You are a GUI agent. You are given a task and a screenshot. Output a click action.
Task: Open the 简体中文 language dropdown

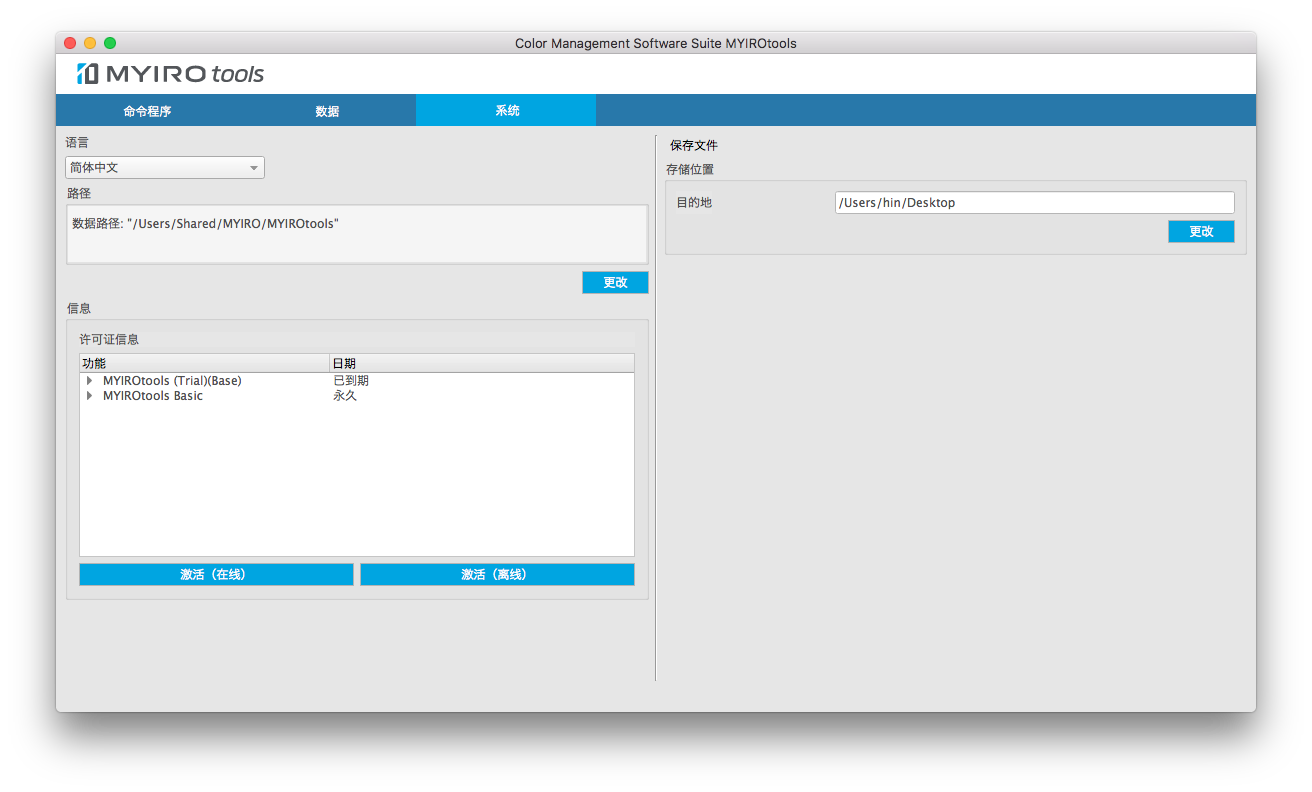click(165, 168)
